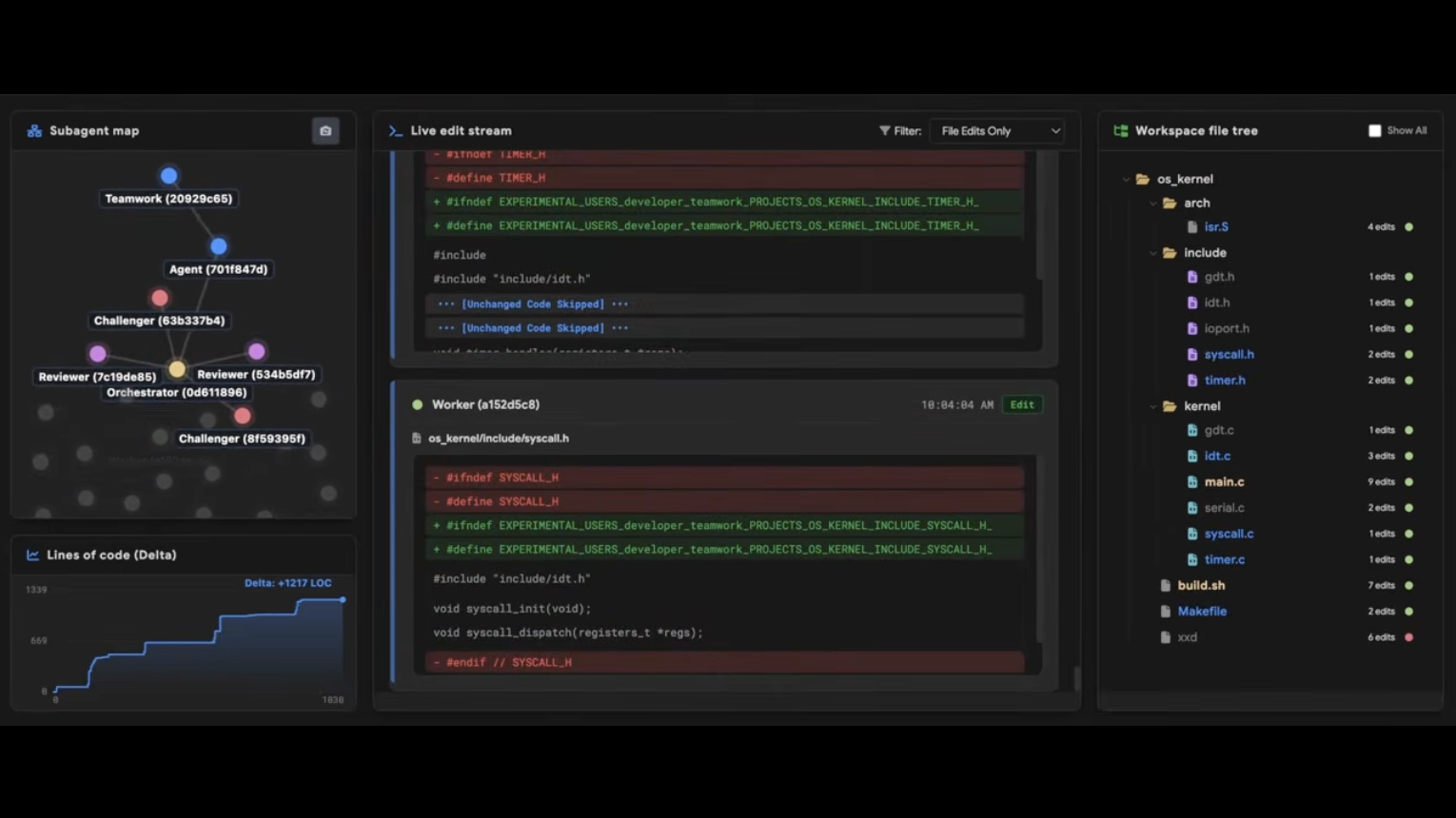
Task: Enable the Show All checkbox
Action: 1374,130
